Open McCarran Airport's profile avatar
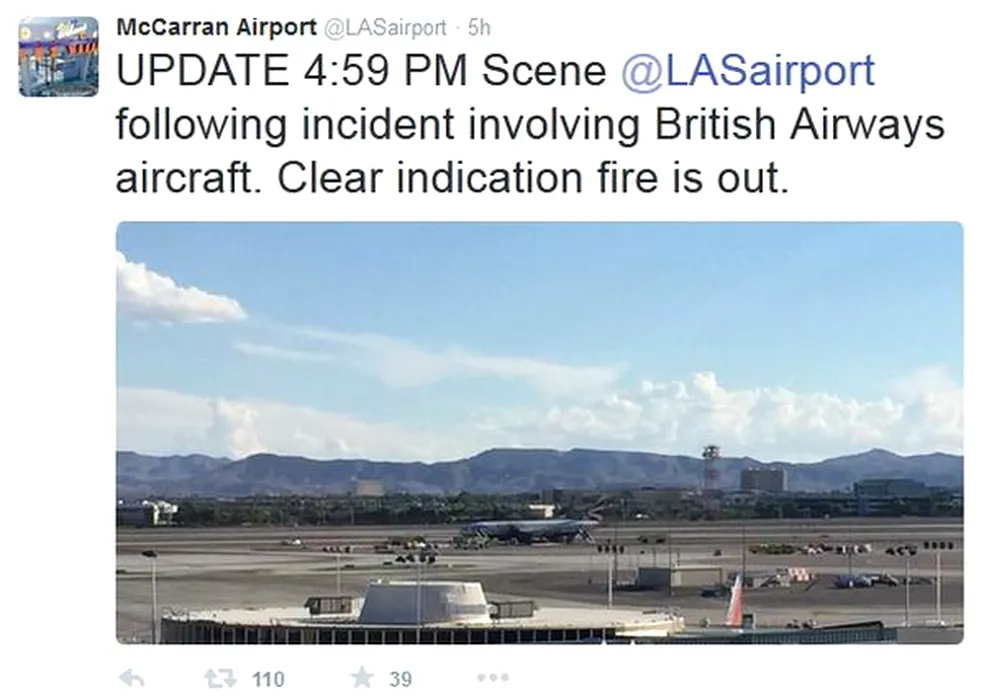Screen dimensions: 984x700 58,57
